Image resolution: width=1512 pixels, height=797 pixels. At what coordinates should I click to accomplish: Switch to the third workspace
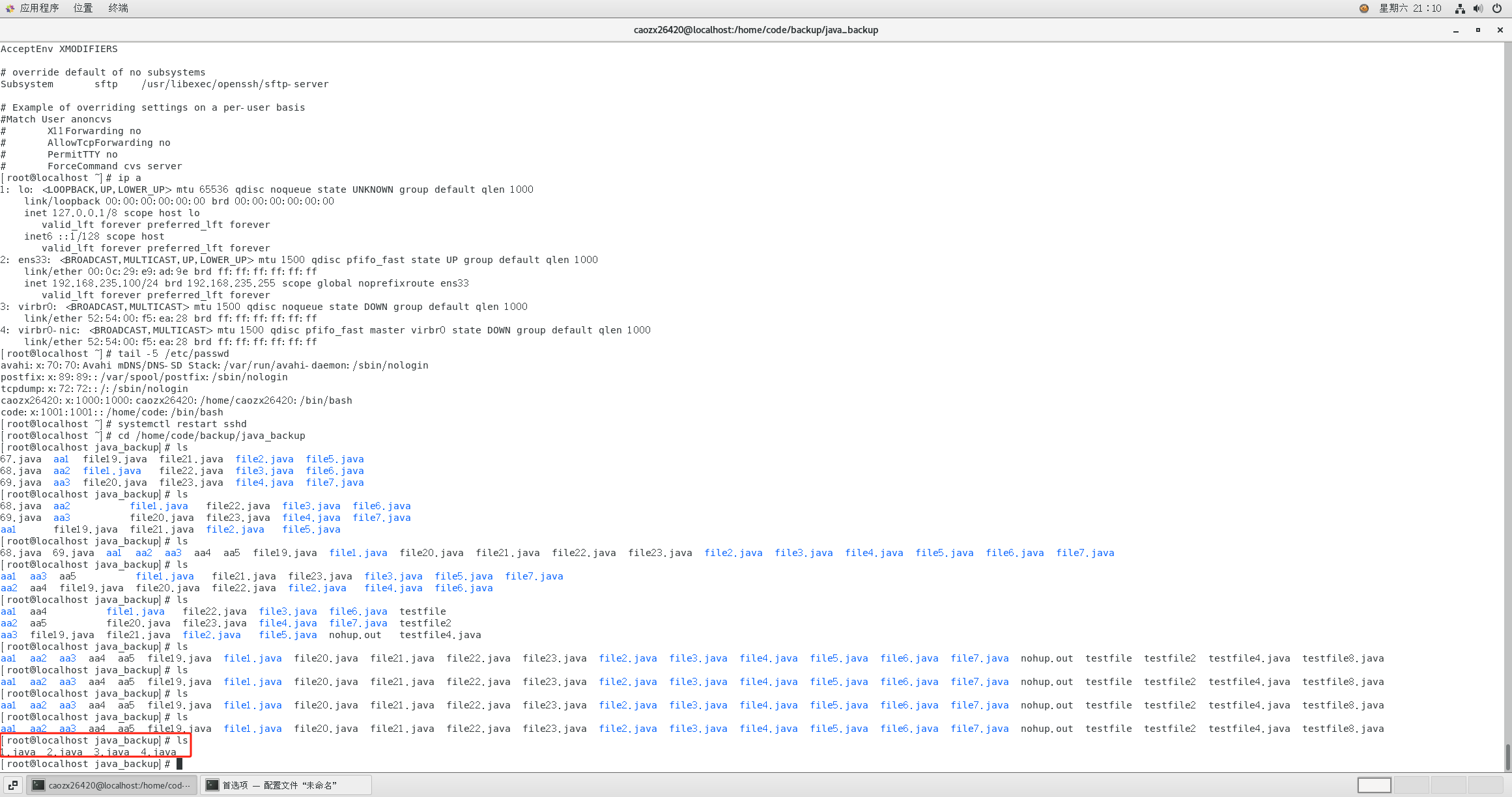pos(1448,785)
